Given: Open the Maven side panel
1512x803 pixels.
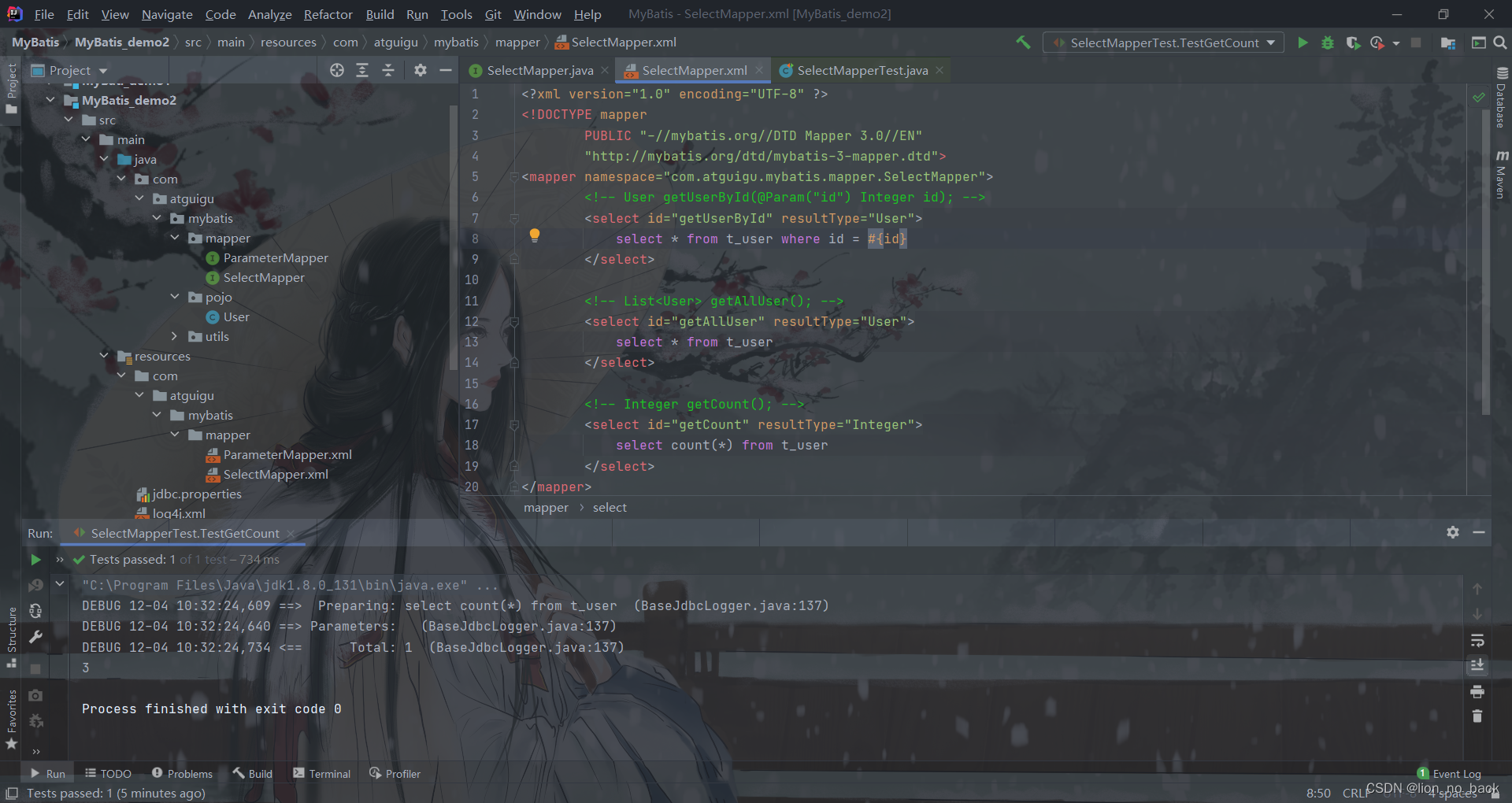Looking at the screenshot, I should click(x=1502, y=175).
